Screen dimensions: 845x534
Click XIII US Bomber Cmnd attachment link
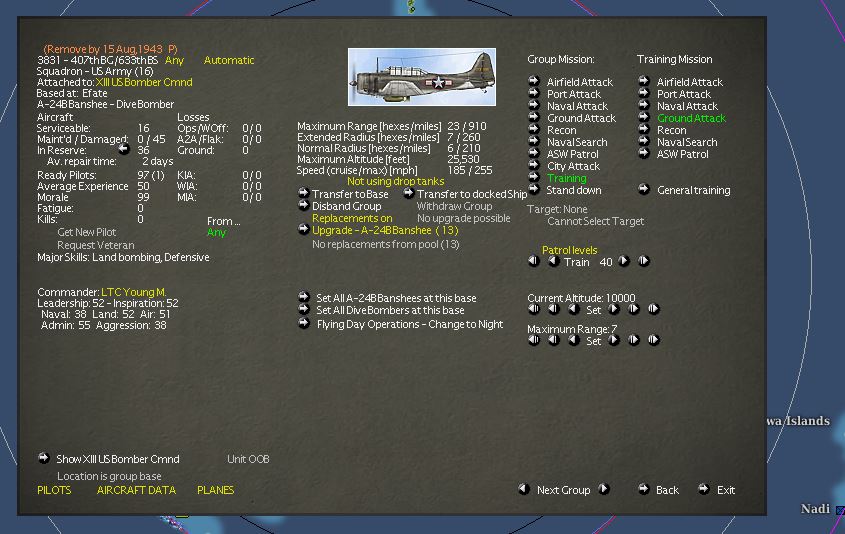[144, 82]
